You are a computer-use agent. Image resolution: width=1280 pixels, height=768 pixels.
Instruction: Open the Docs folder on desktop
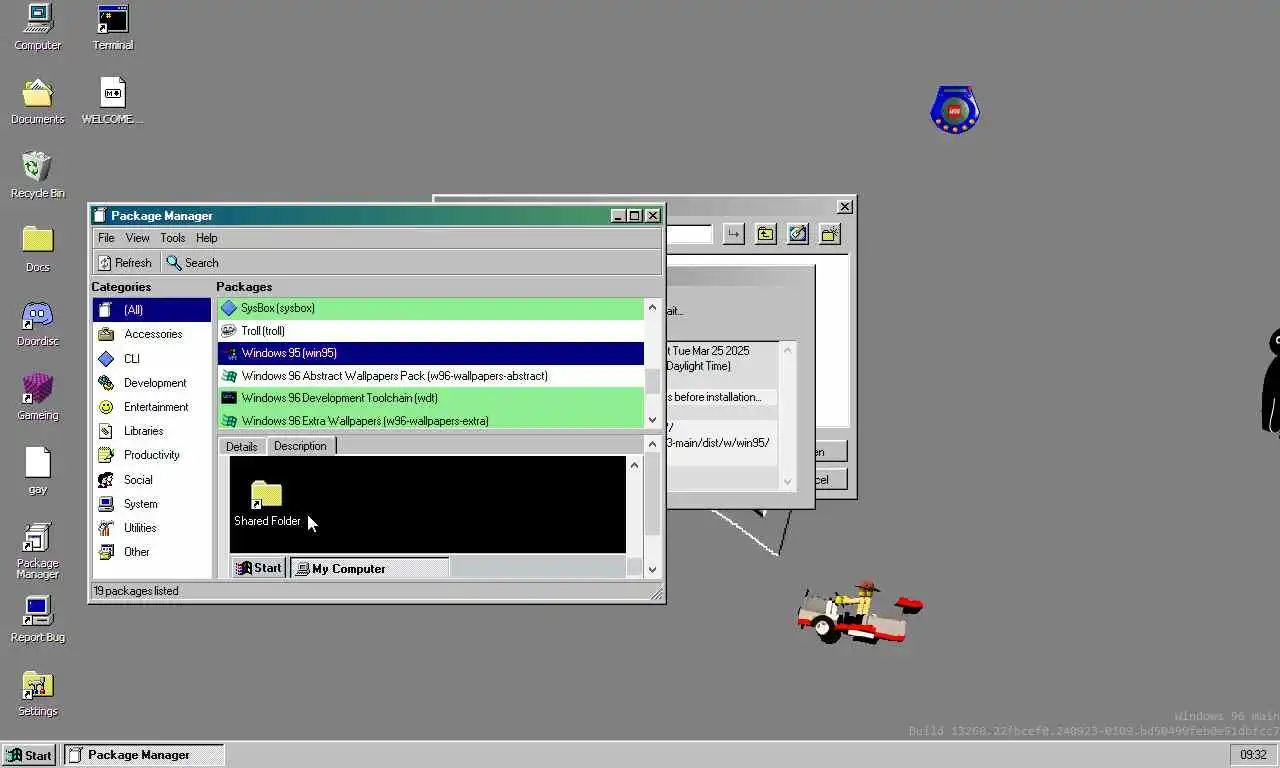pyautogui.click(x=37, y=249)
